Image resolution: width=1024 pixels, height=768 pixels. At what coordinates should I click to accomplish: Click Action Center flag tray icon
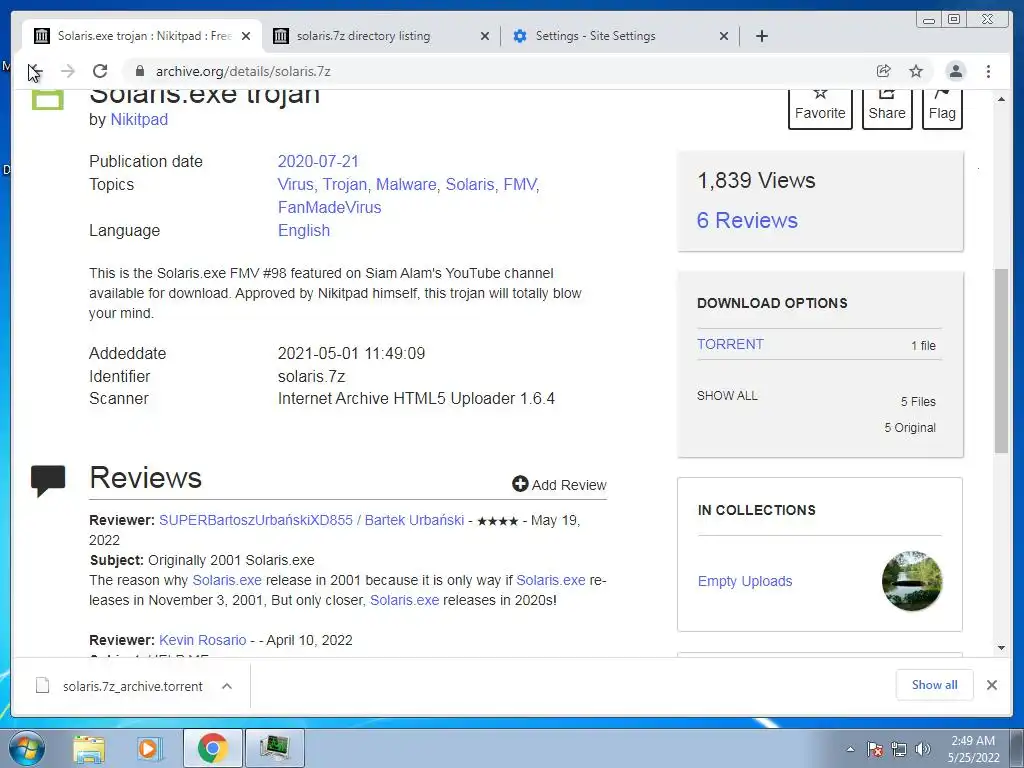(874, 749)
